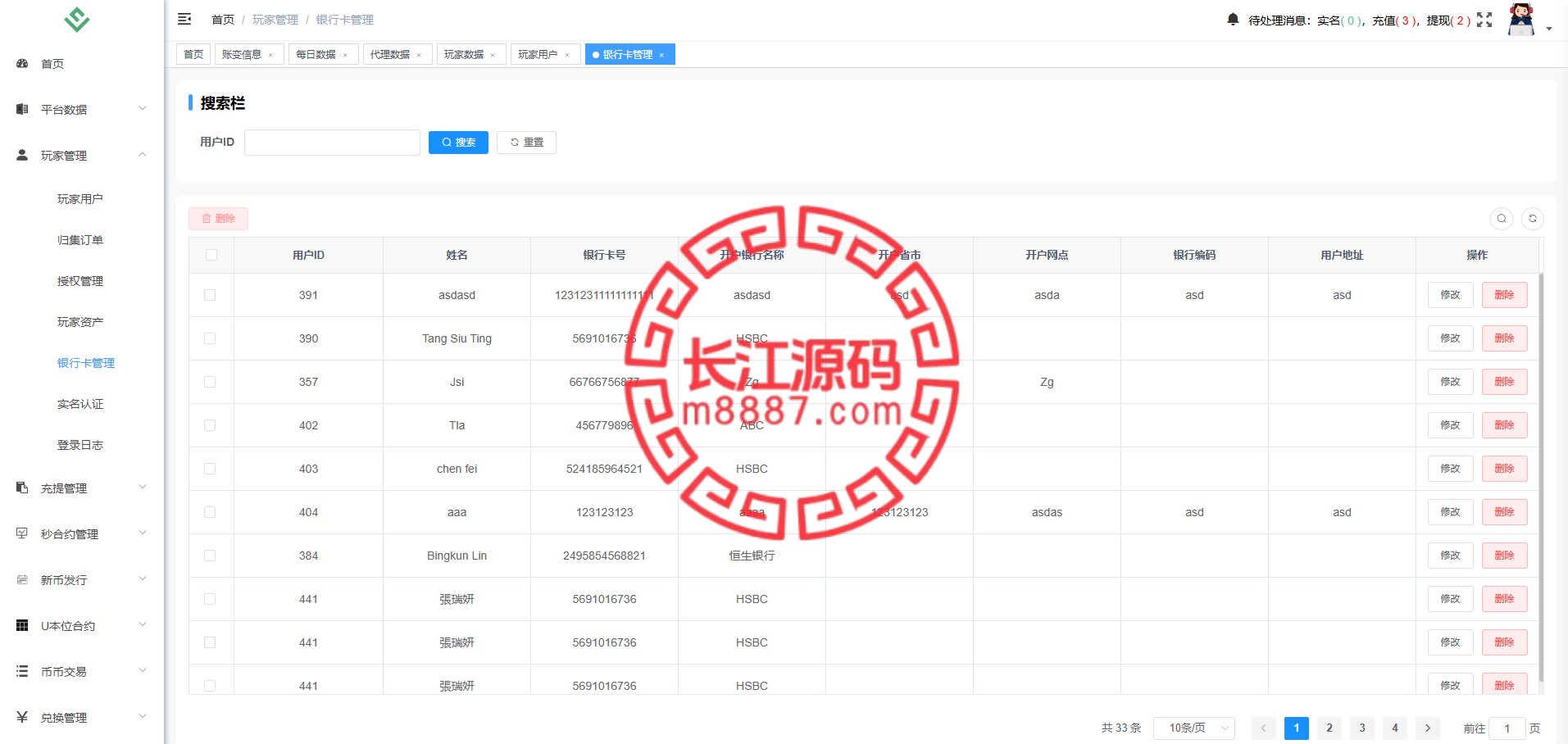Open 玩家资产 in the sidebar

point(80,322)
